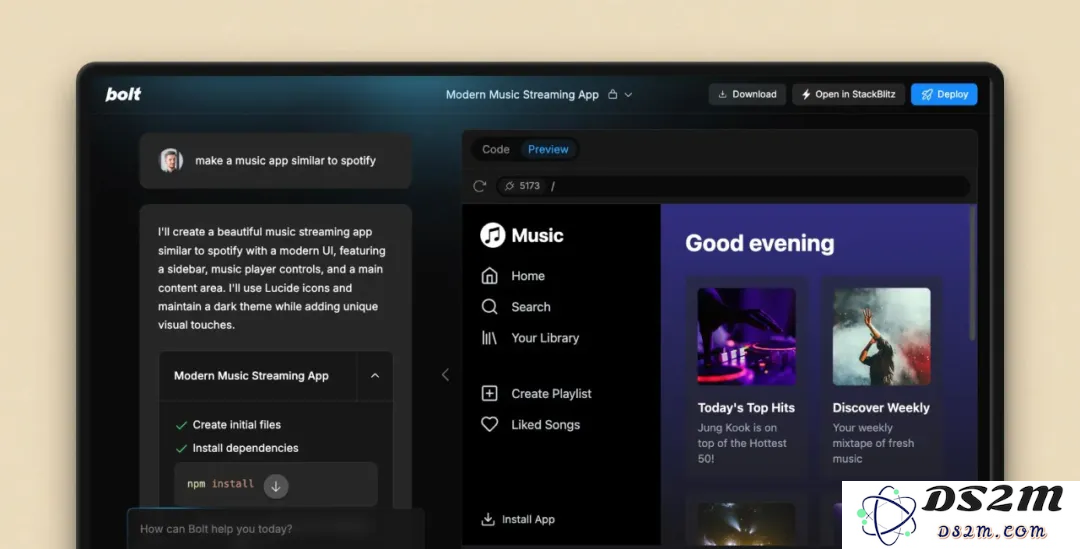
Task: Click 'Your weekly mixtape of fresh music' text
Action: pyautogui.click(x=873, y=443)
